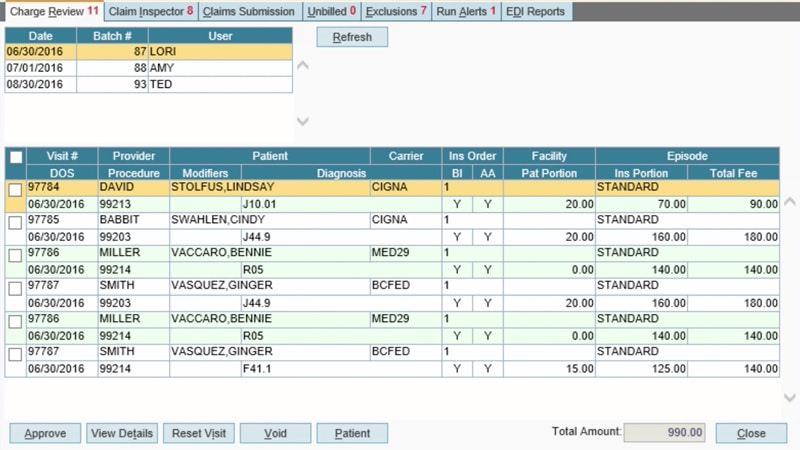This screenshot has width=800, height=450.
Task: Click total fee 90.00 cell
Action: coord(733,204)
